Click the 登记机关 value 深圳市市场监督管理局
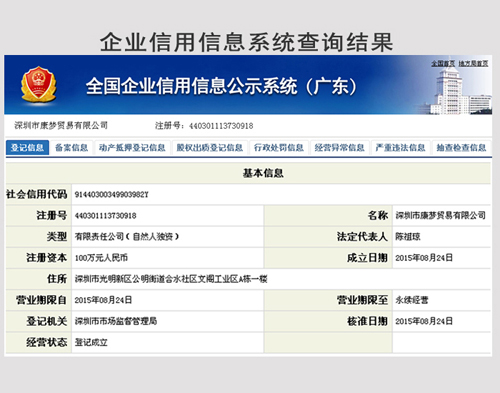 (x=116, y=321)
